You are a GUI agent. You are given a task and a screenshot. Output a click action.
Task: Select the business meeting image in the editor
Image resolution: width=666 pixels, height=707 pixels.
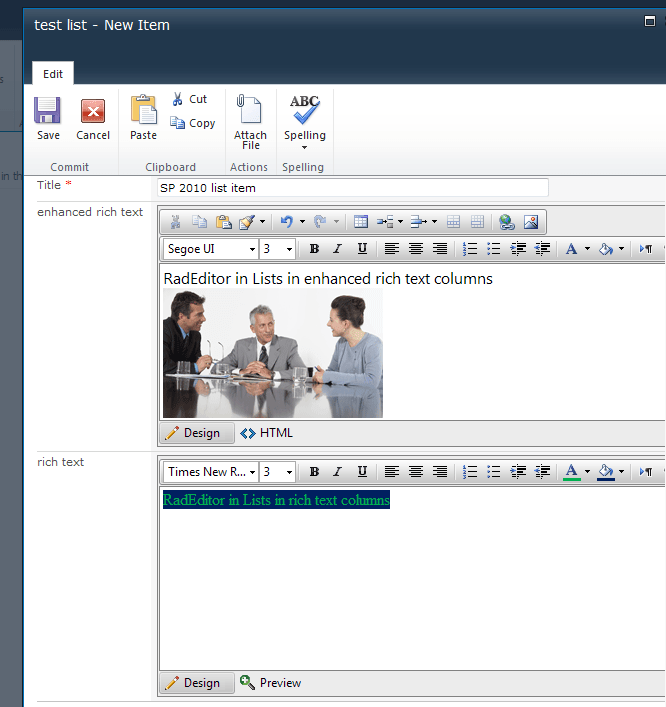[273, 353]
